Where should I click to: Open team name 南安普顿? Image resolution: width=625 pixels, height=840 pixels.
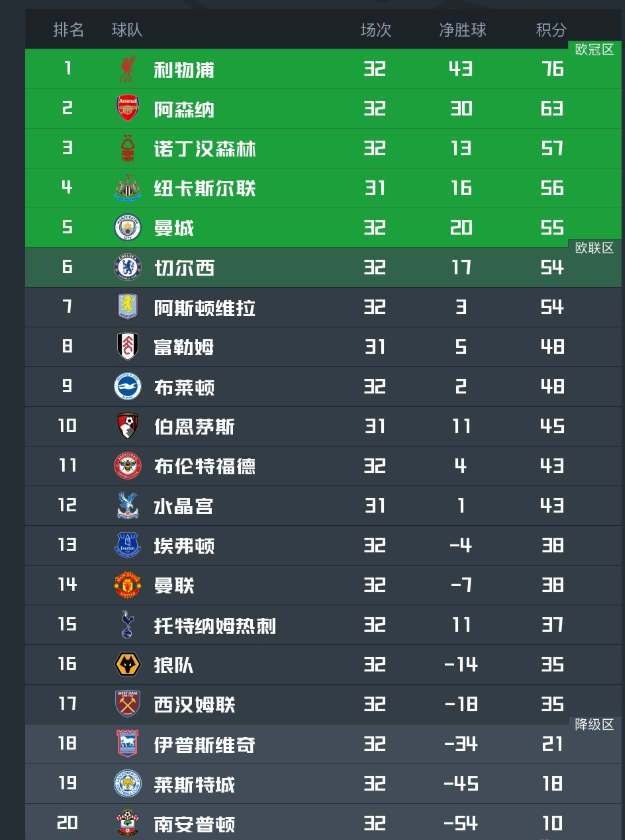(194, 823)
